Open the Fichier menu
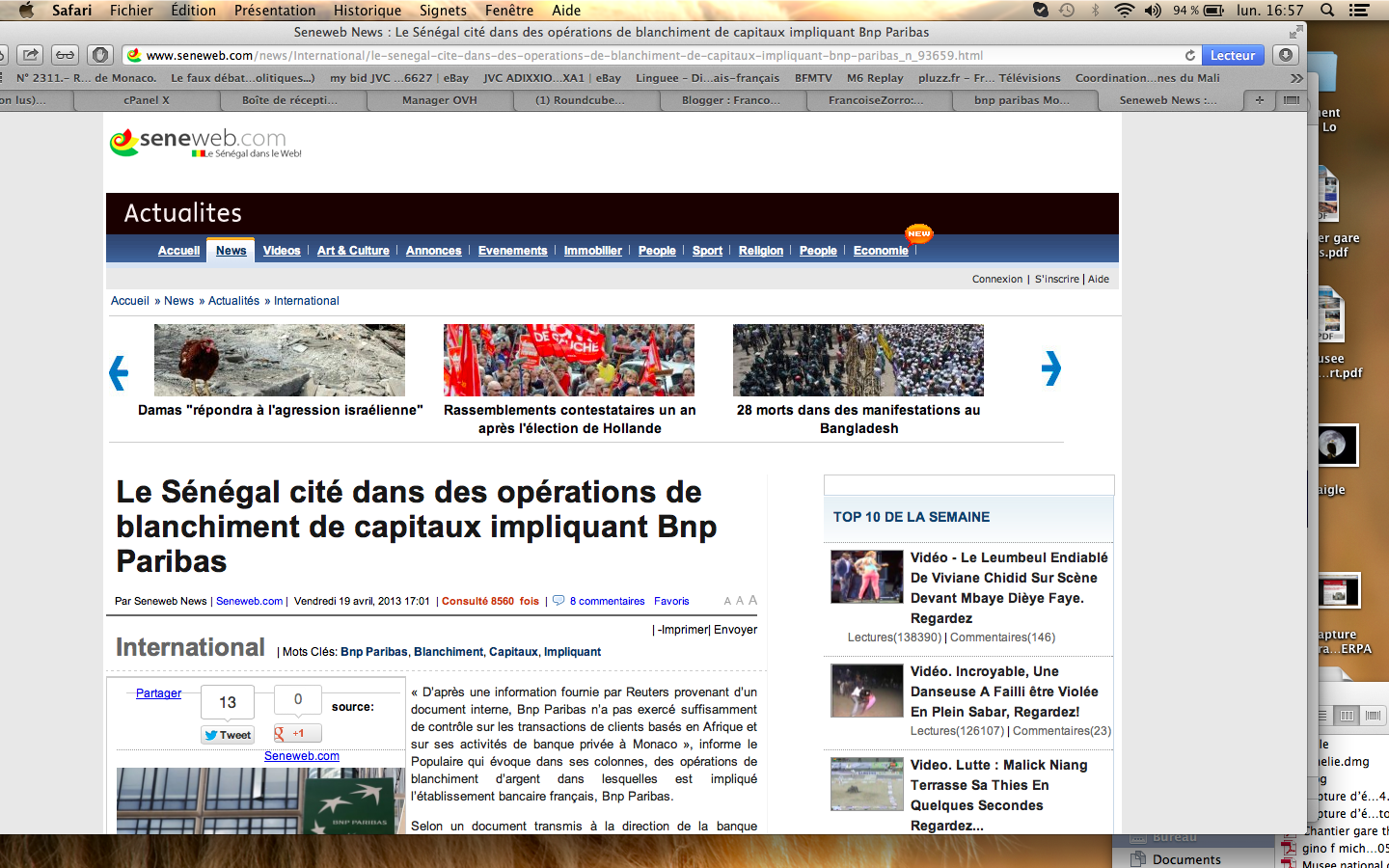 coord(131,11)
